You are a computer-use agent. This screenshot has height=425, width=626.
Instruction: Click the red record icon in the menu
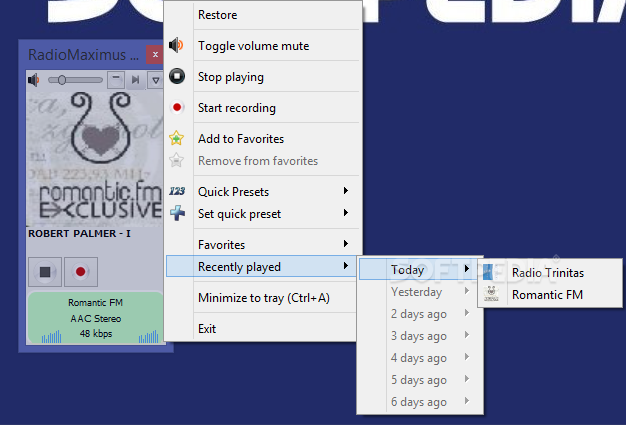click(x=177, y=107)
